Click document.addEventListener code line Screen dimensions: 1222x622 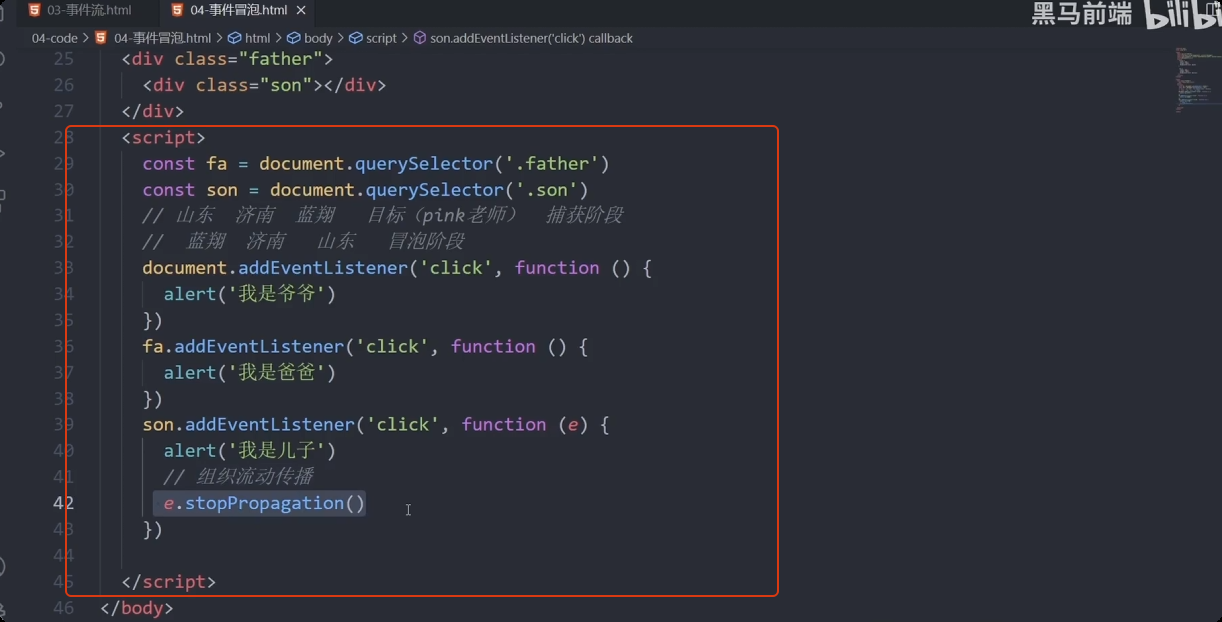tap(397, 268)
